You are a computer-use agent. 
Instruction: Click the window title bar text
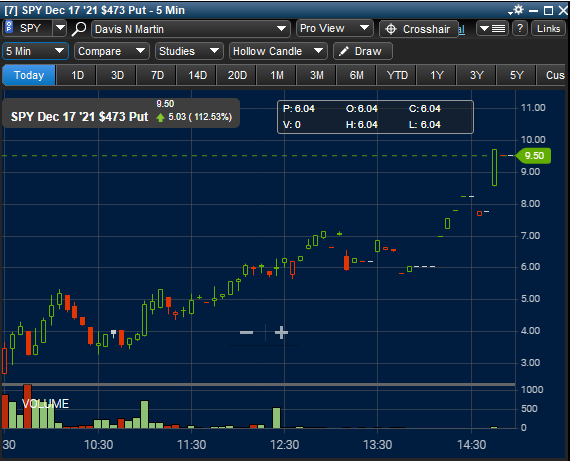click(95, 10)
